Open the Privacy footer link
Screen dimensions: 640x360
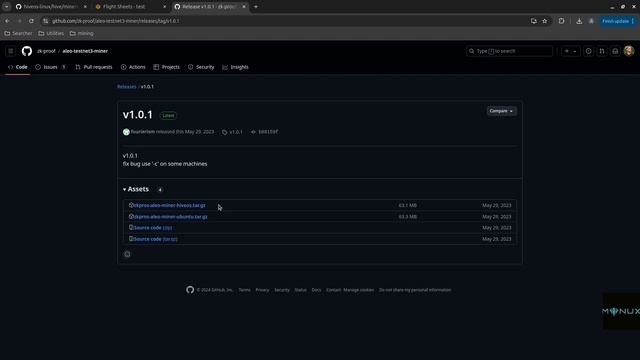[262, 290]
